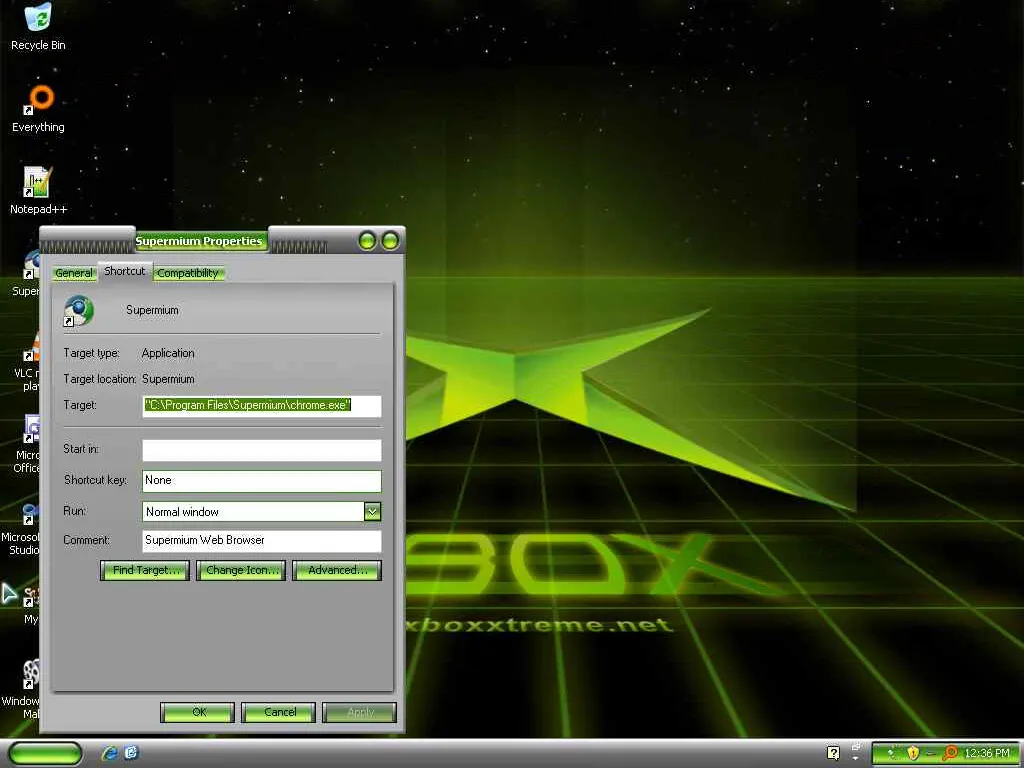Click in the Target path field

tap(262, 406)
